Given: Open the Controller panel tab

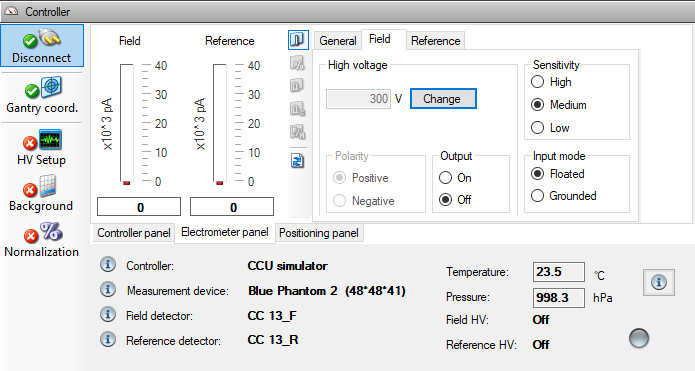Looking at the screenshot, I should tap(133, 233).
